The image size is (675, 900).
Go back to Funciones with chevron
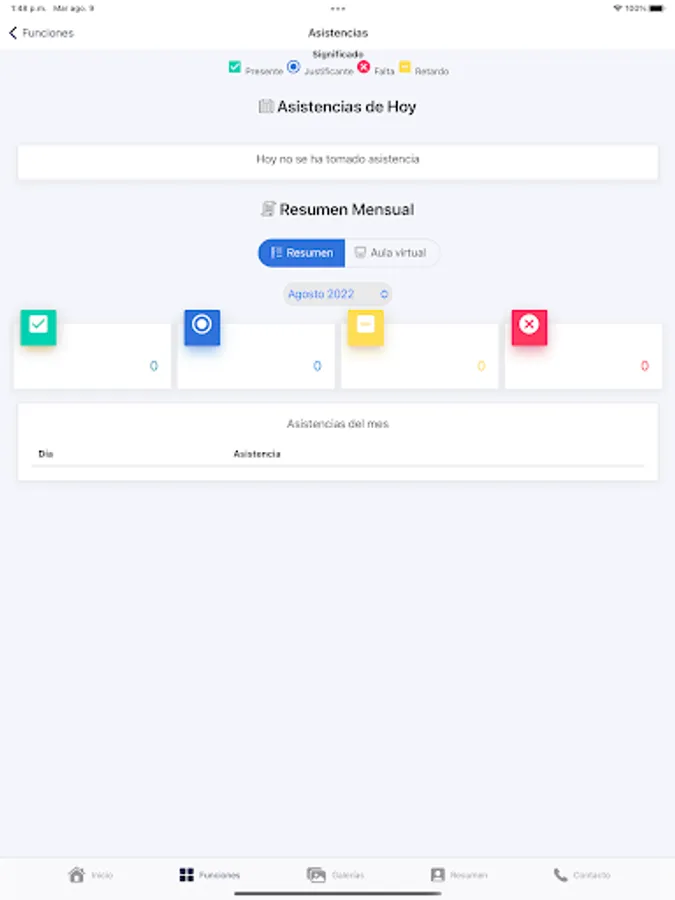(x=13, y=33)
